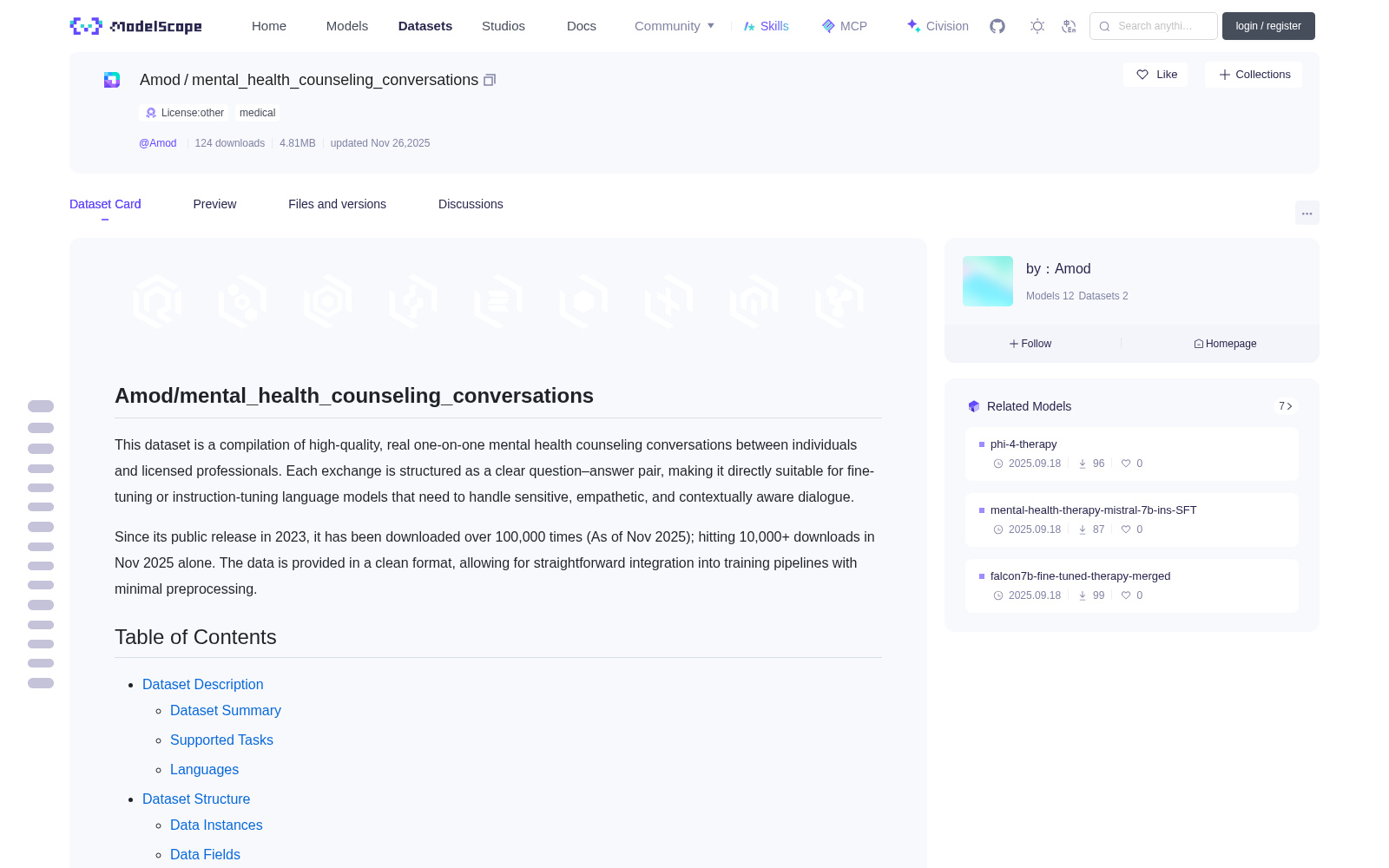This screenshot has width=1389, height=868.
Task: Jump to Dataset Structure in contents
Action: (x=196, y=799)
